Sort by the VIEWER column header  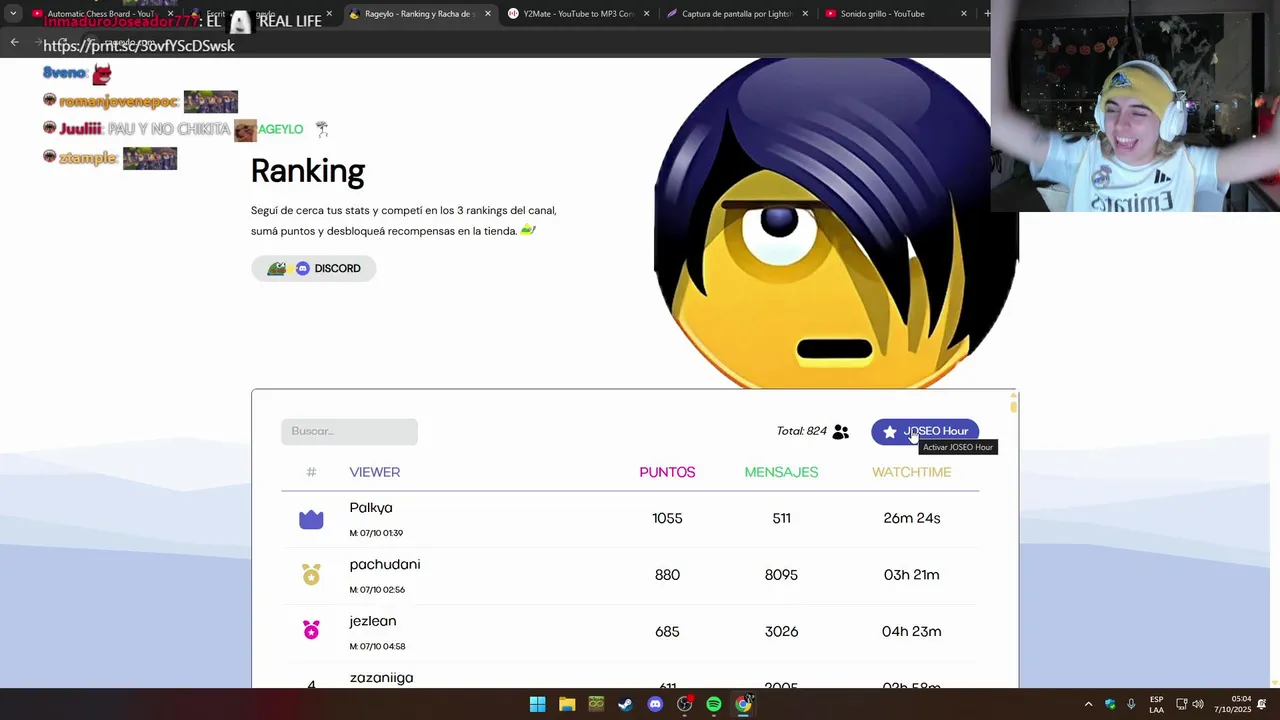[x=375, y=472]
